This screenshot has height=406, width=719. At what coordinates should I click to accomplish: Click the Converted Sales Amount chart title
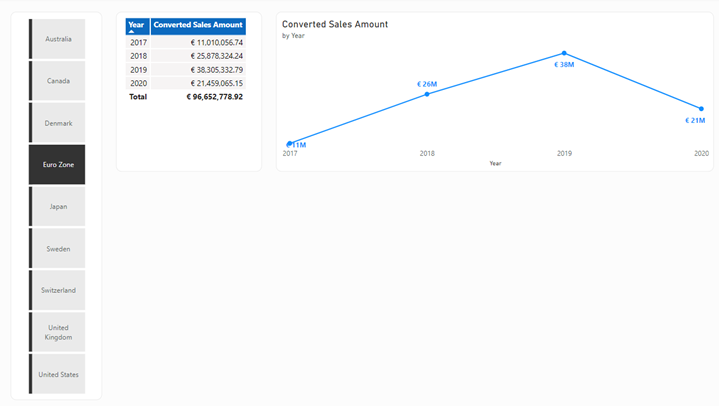tap(335, 24)
